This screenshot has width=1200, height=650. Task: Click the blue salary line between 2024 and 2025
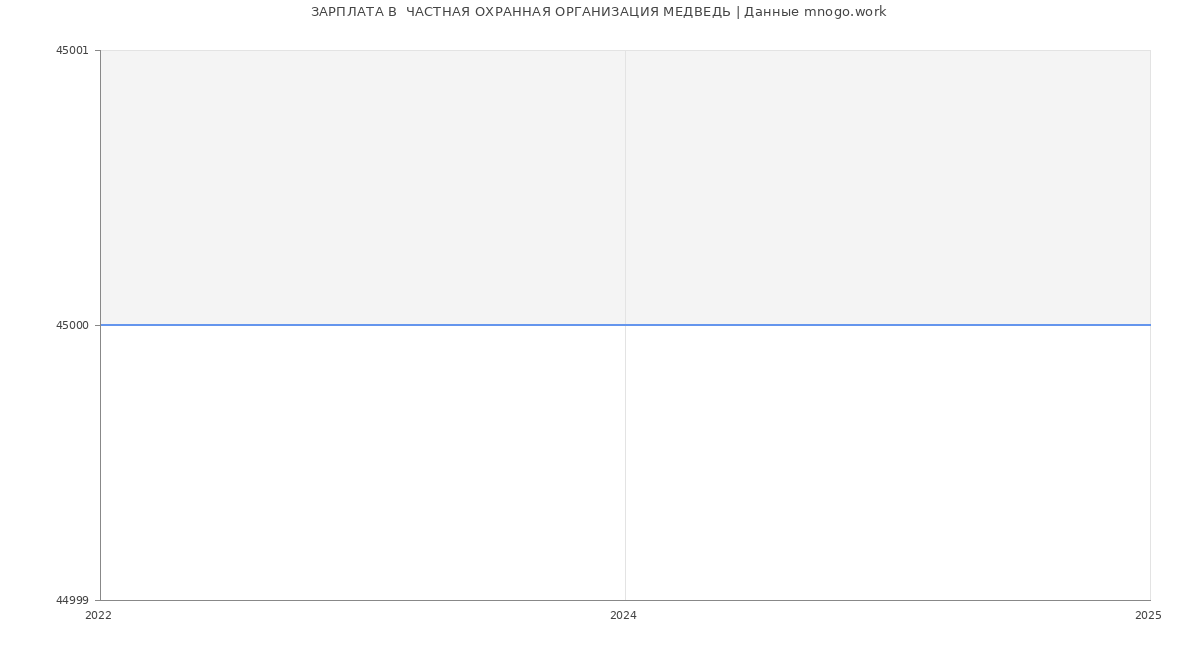point(890,325)
